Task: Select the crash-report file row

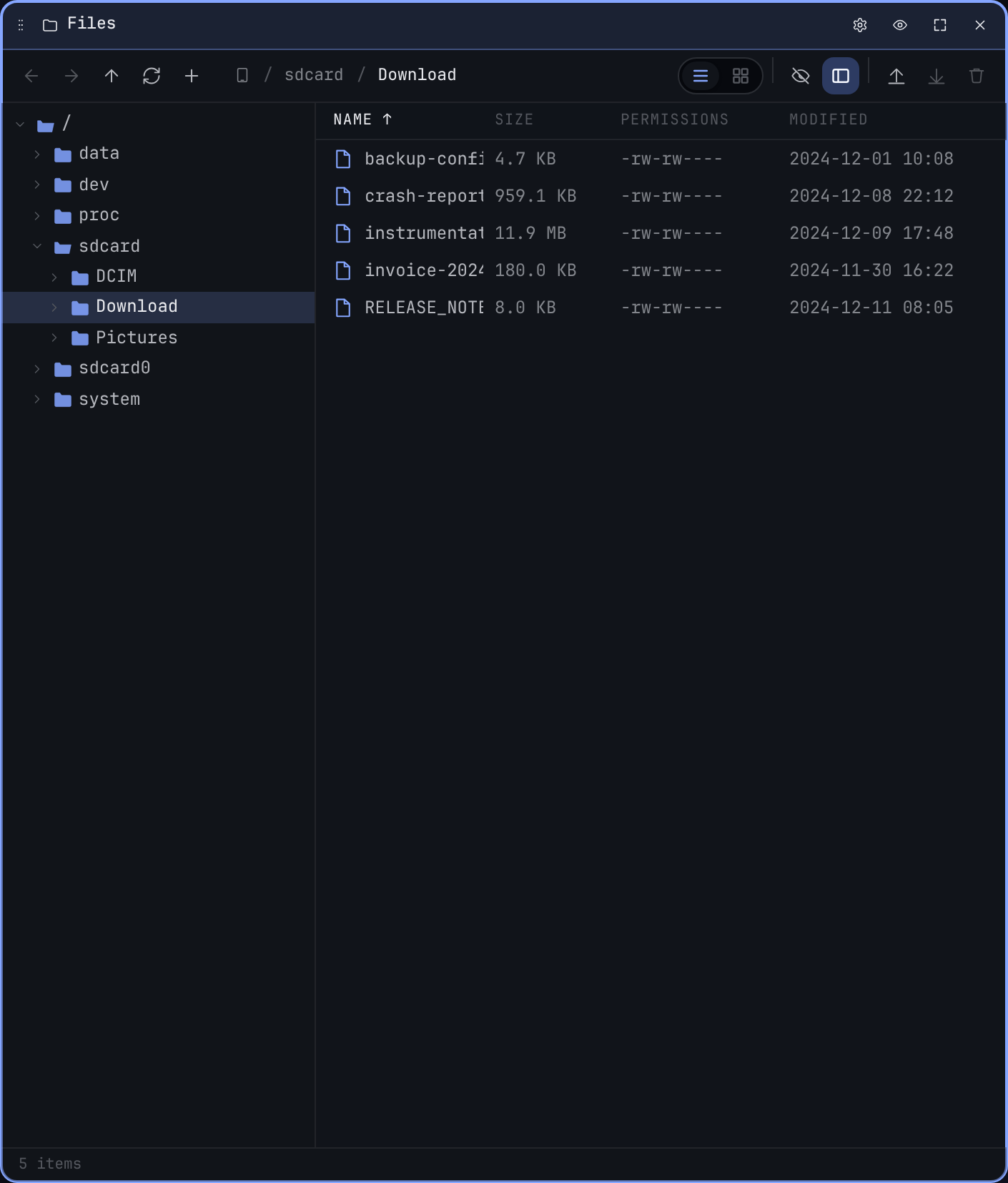Action: 661,196
